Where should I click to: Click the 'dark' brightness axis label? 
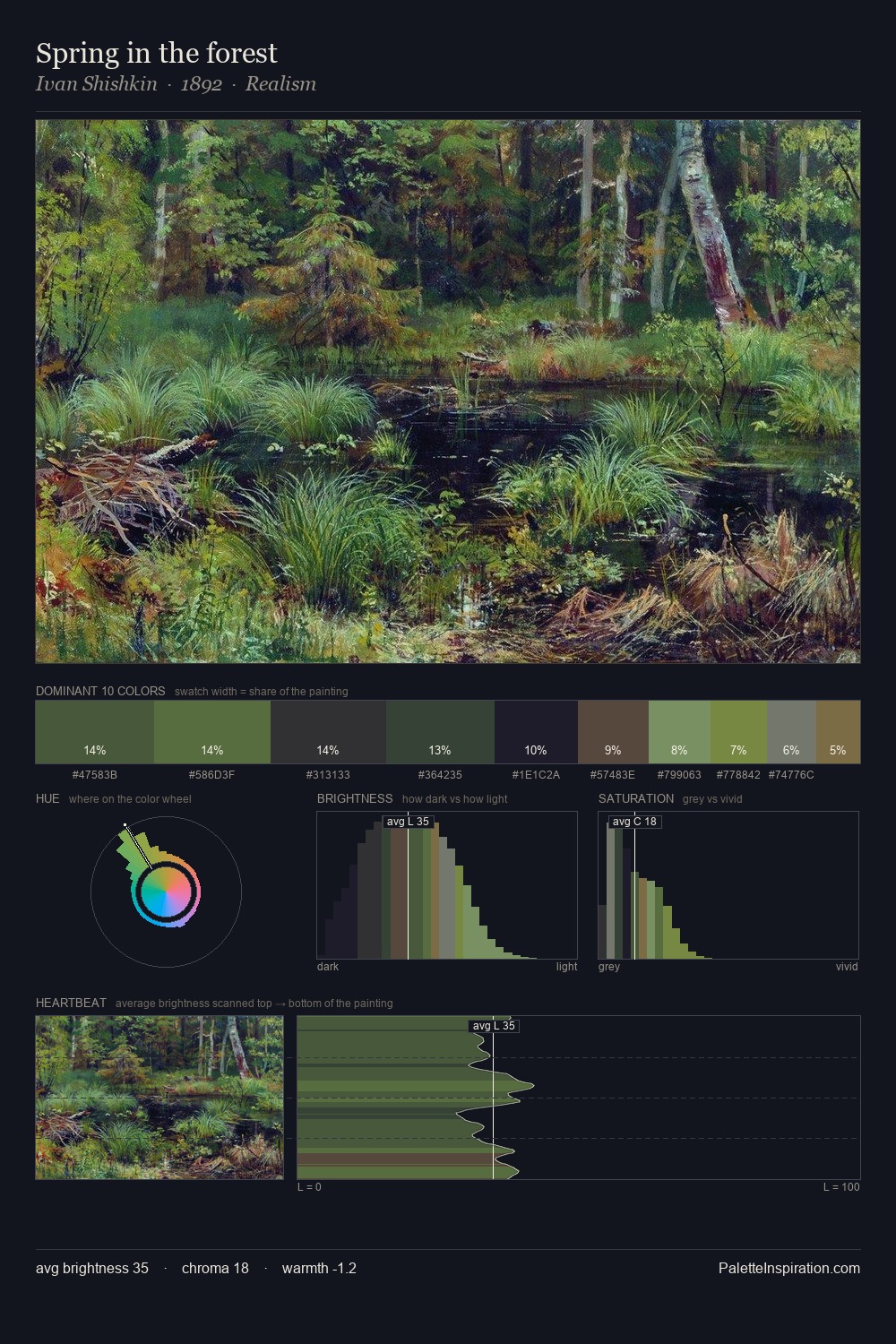(328, 967)
